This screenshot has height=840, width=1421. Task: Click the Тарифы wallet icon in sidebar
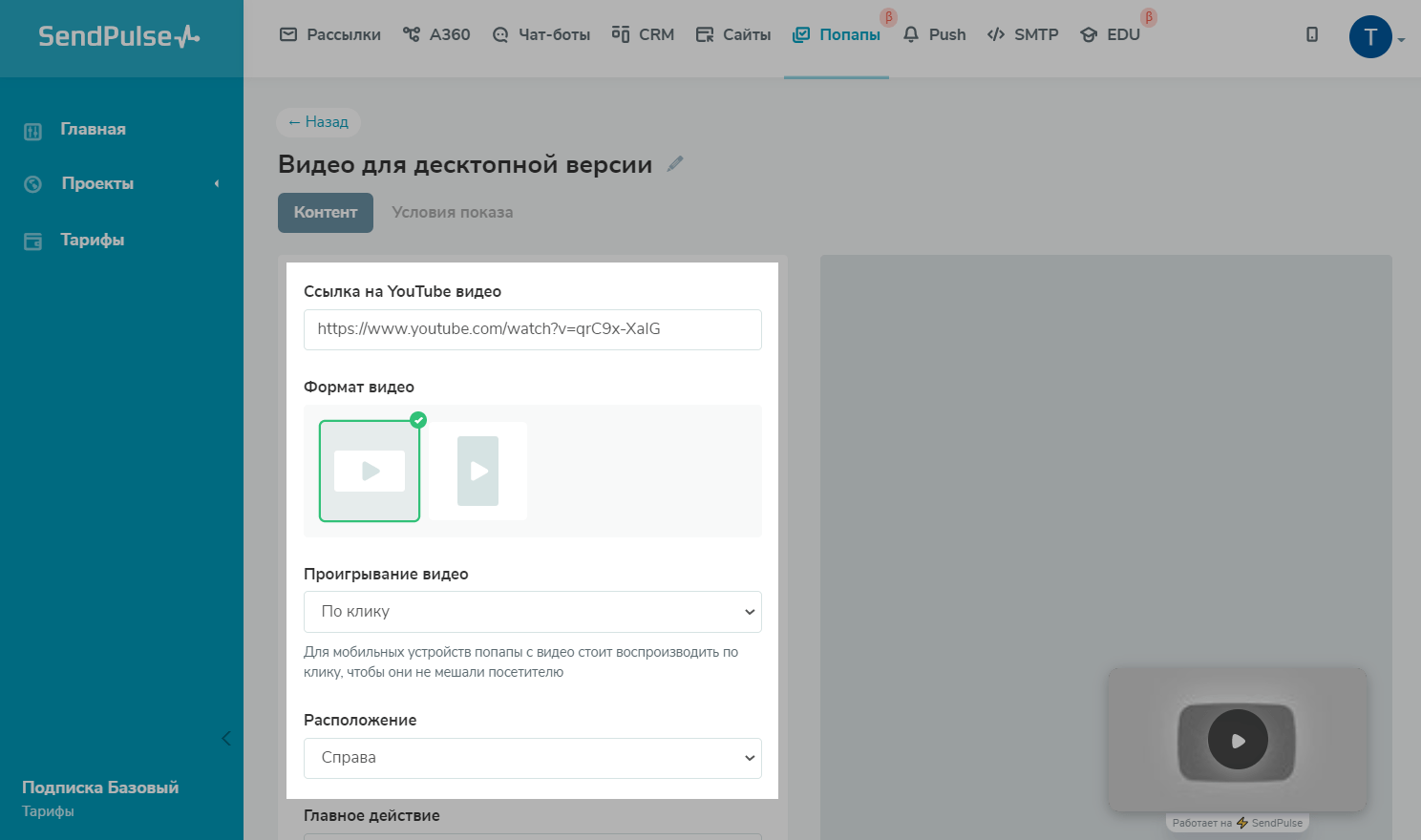[33, 241]
